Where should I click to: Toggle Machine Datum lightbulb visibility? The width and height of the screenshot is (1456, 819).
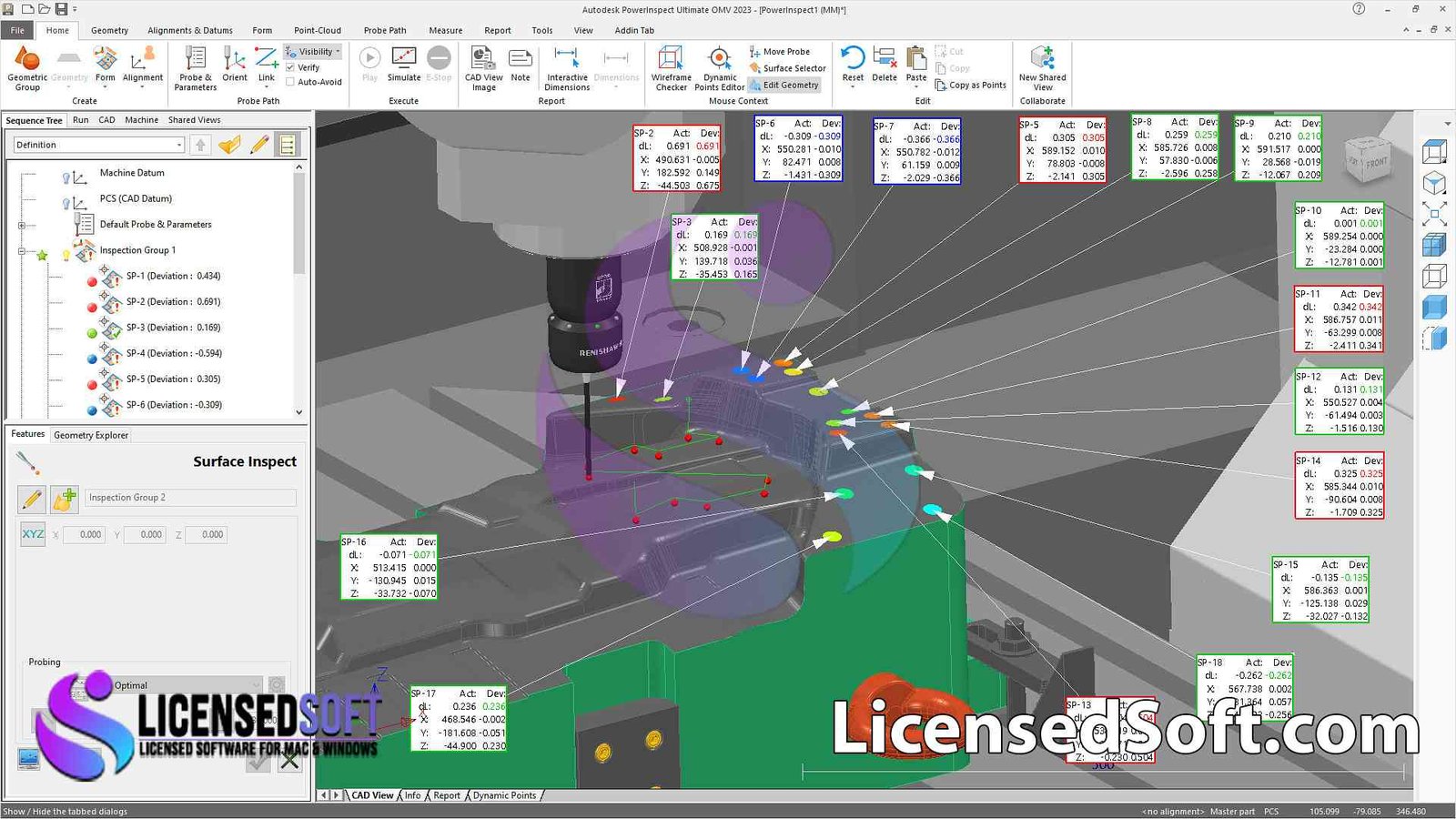click(66, 177)
